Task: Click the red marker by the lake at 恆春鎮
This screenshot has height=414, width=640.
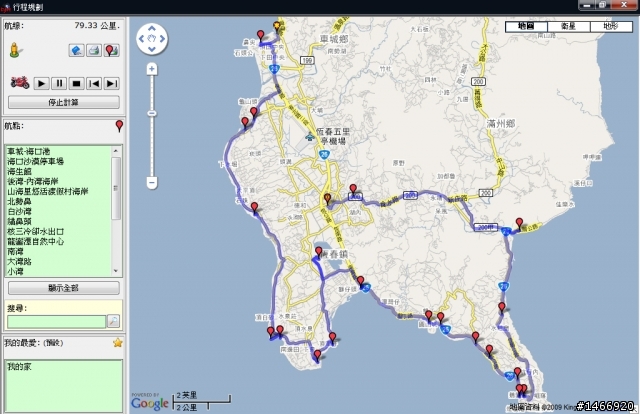Action: tap(319, 252)
